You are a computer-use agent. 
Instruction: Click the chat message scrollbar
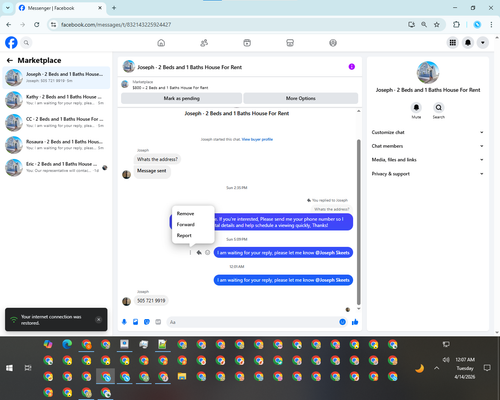(x=359, y=222)
